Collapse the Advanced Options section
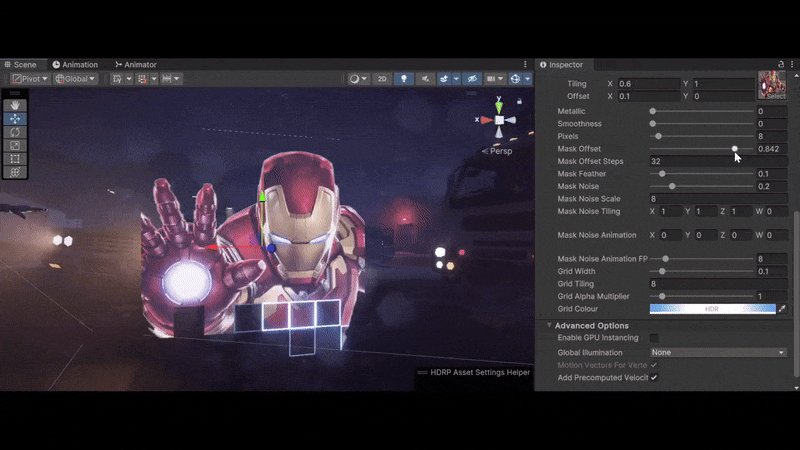This screenshot has width=800, height=450. pyautogui.click(x=549, y=325)
